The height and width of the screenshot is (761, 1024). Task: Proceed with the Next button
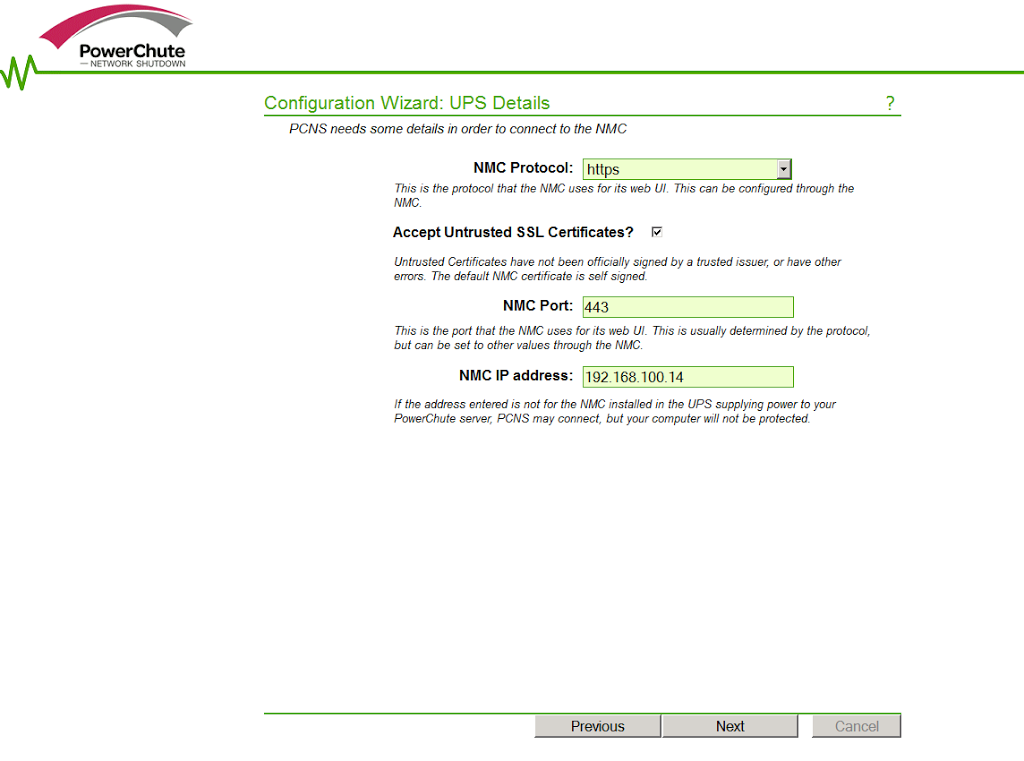click(x=730, y=727)
